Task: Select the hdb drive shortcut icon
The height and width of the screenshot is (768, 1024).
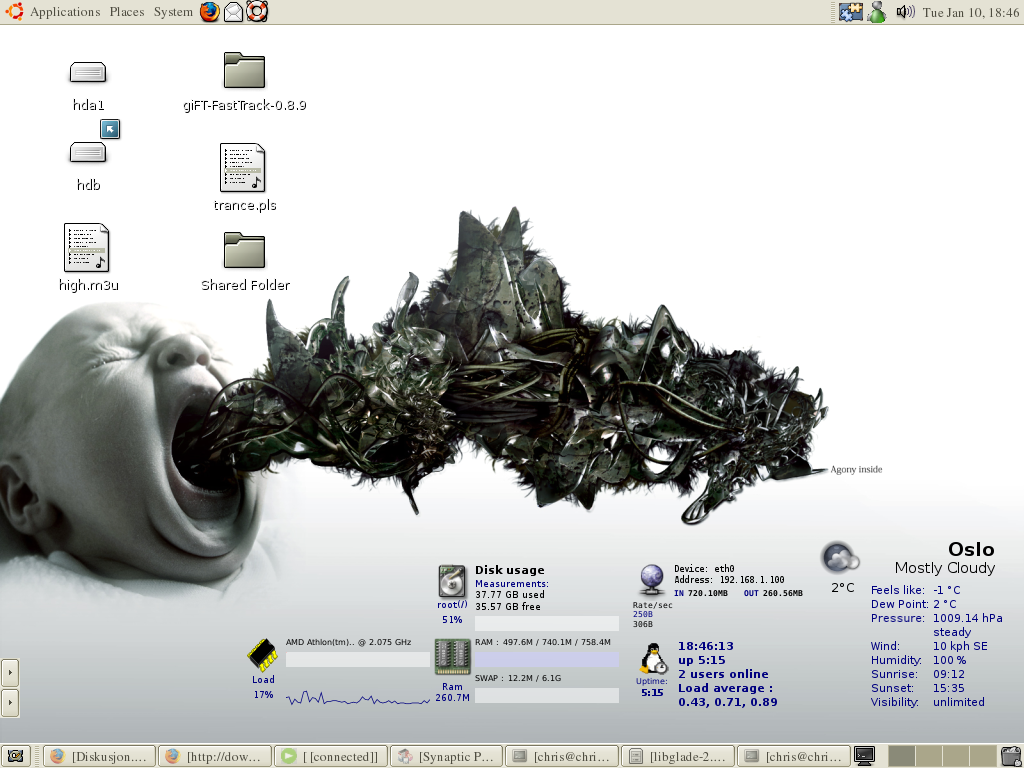Action: point(88,152)
